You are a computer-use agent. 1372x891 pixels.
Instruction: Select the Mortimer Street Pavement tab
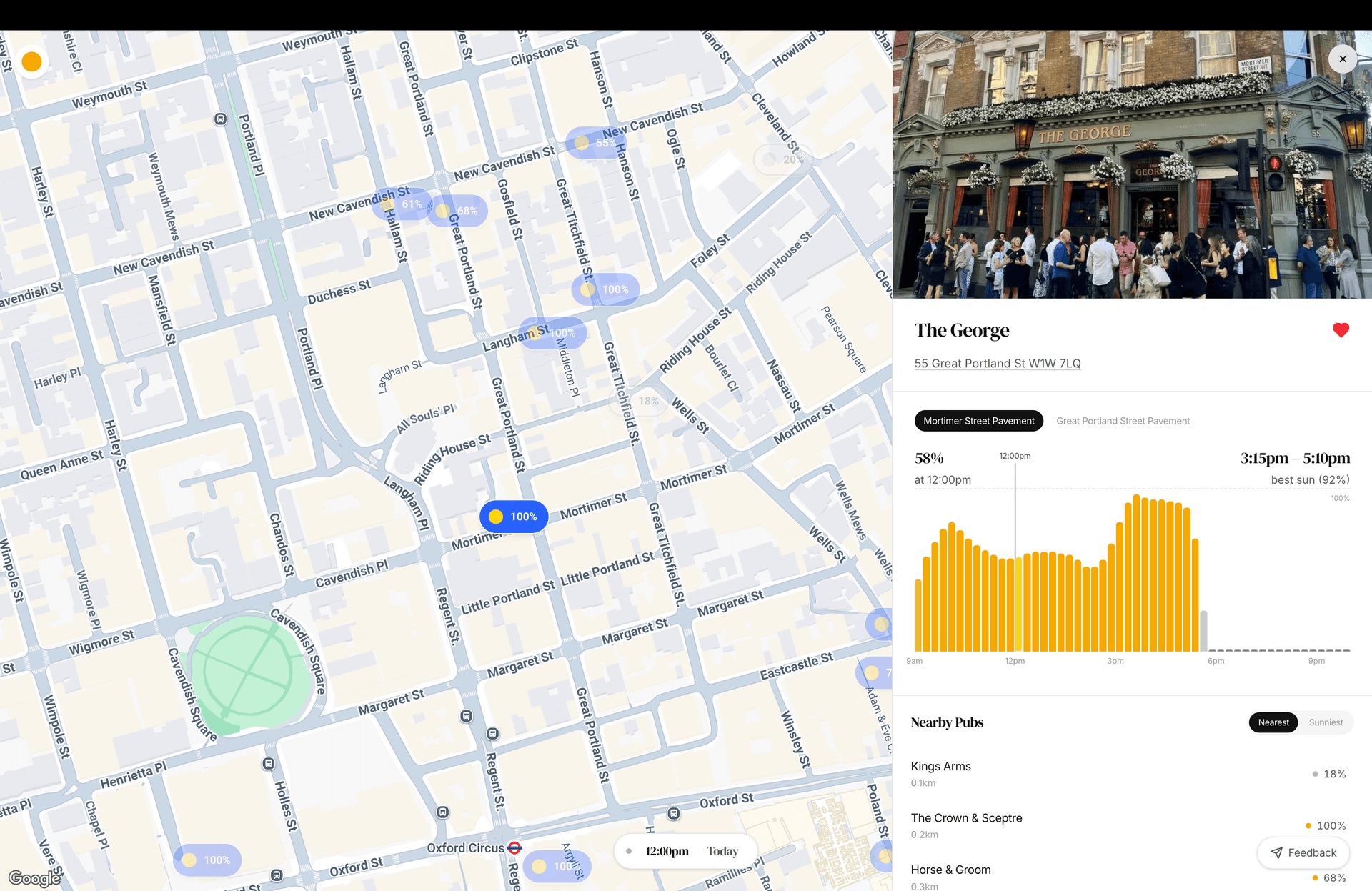coord(978,421)
